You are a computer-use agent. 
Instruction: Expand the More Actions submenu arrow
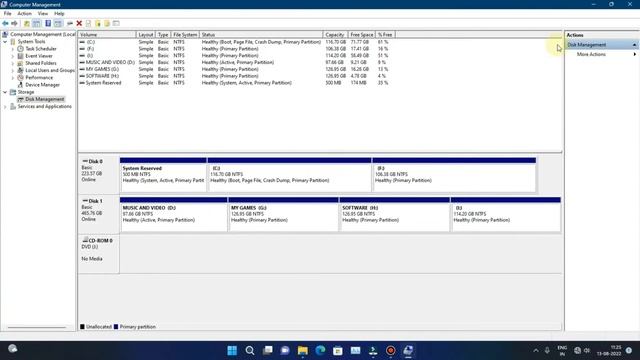[x=635, y=54]
